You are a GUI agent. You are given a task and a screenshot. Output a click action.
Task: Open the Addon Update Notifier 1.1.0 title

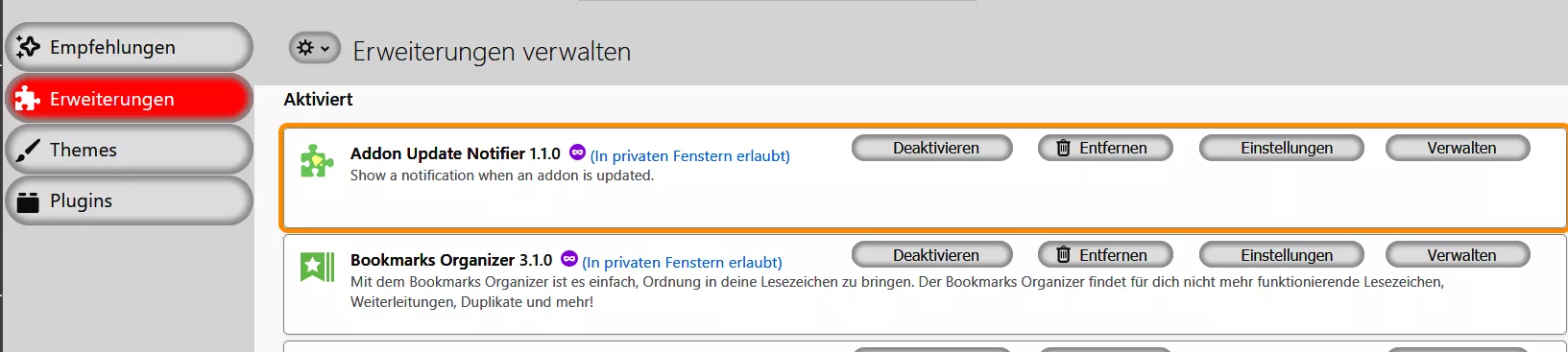click(455, 153)
